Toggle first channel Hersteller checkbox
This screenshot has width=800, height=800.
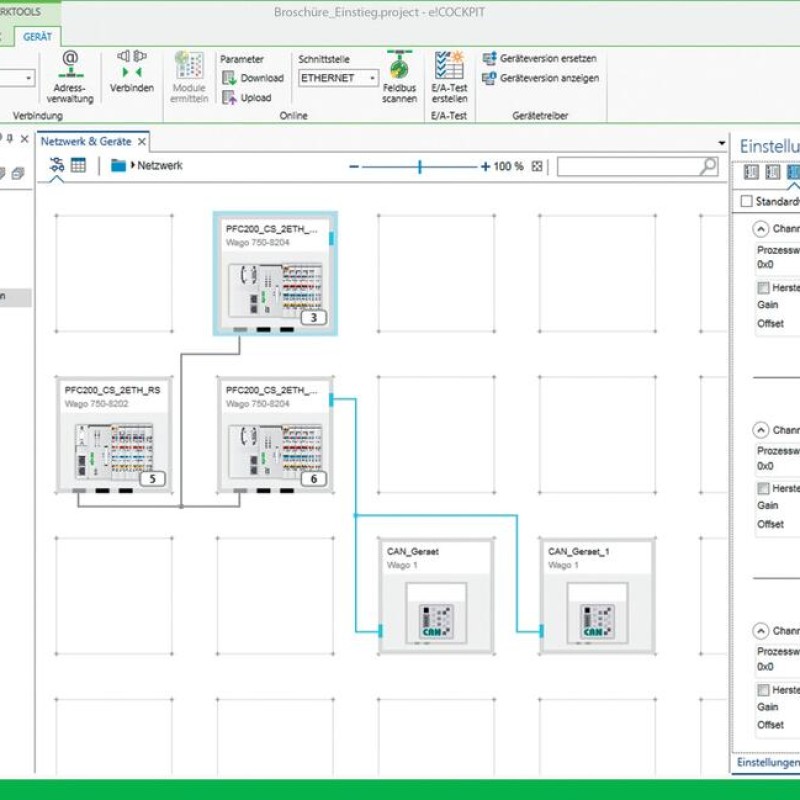[763, 288]
